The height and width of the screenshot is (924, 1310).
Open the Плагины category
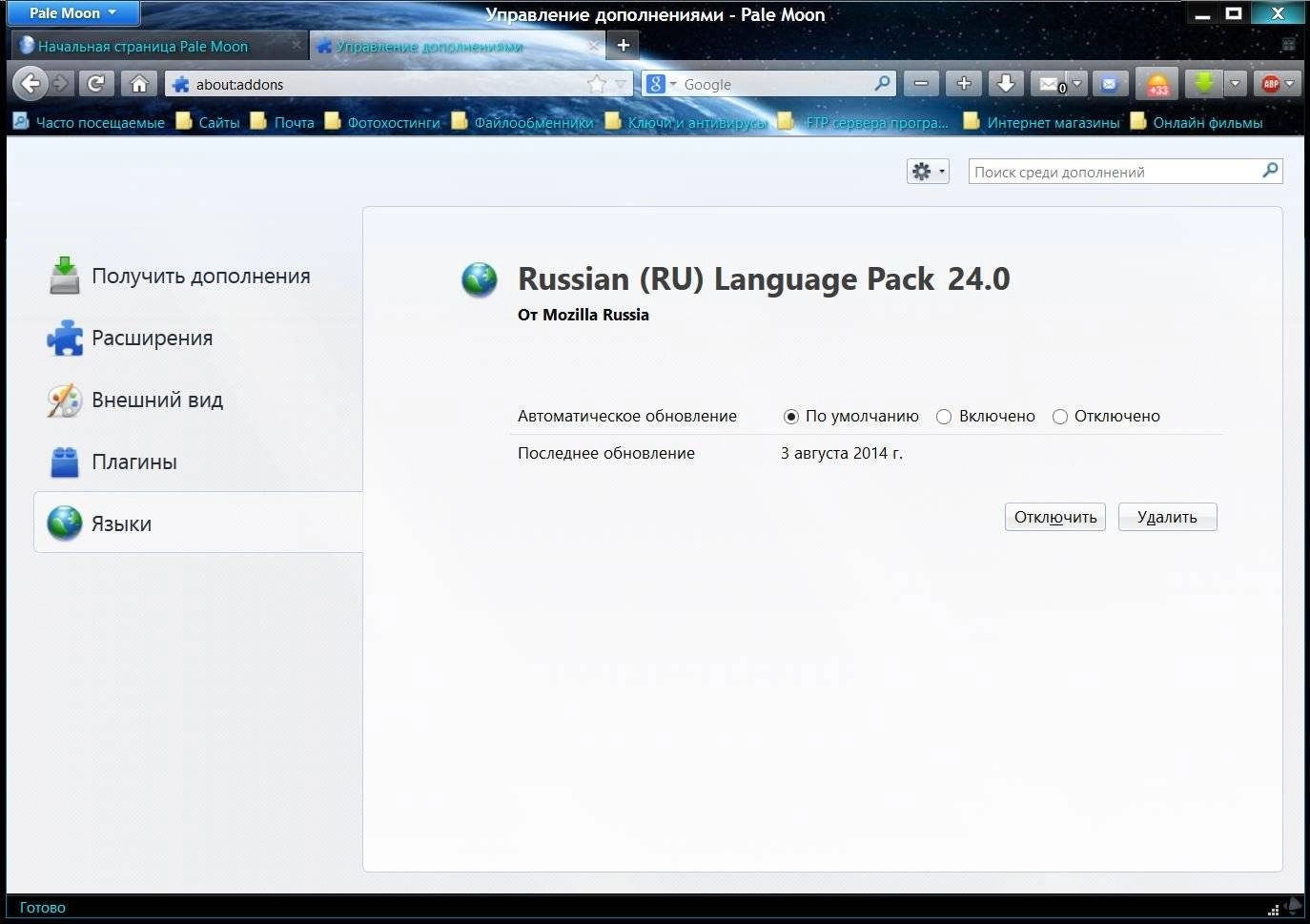coord(198,462)
